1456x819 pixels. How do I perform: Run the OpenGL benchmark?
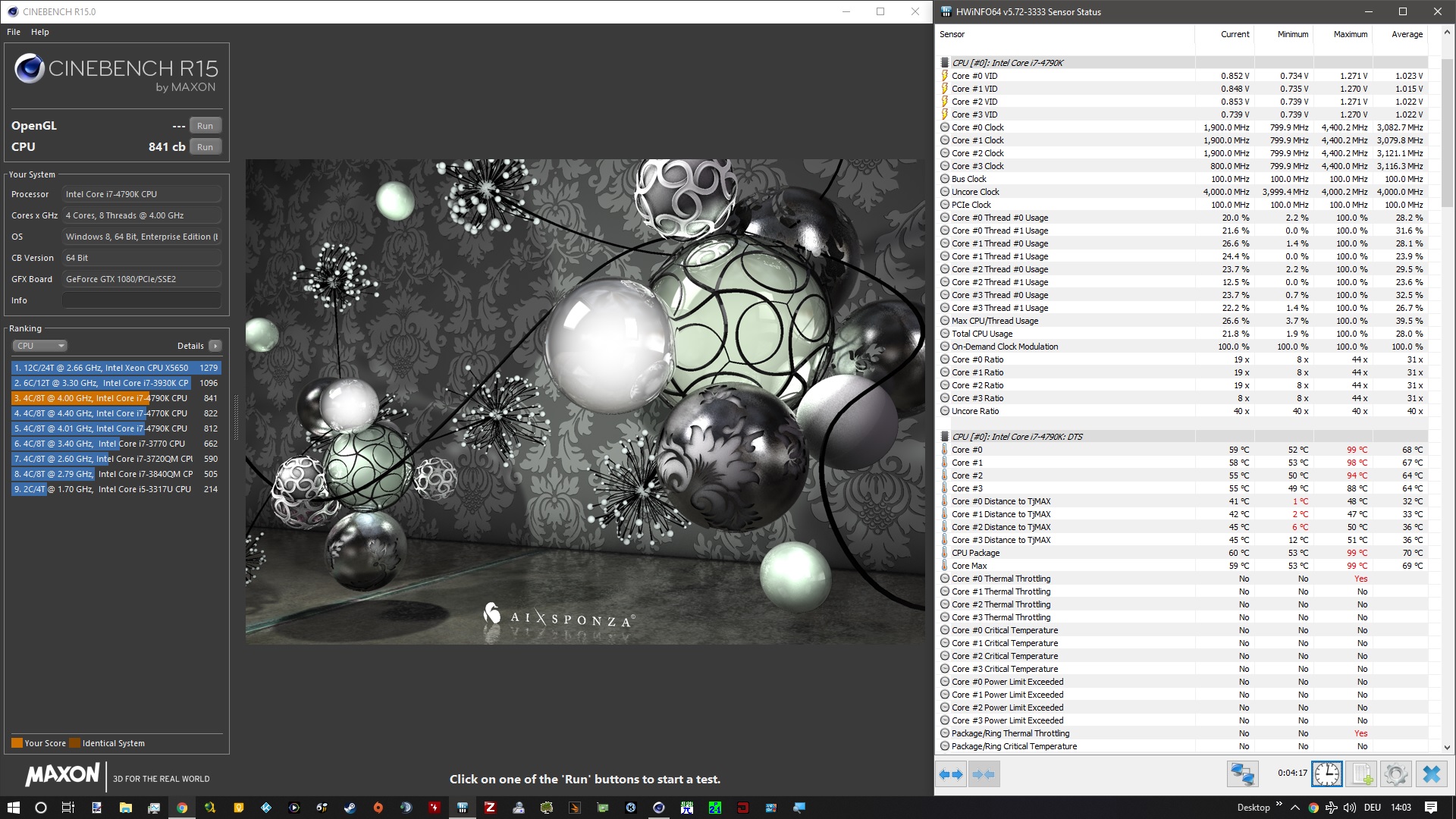pyautogui.click(x=205, y=126)
